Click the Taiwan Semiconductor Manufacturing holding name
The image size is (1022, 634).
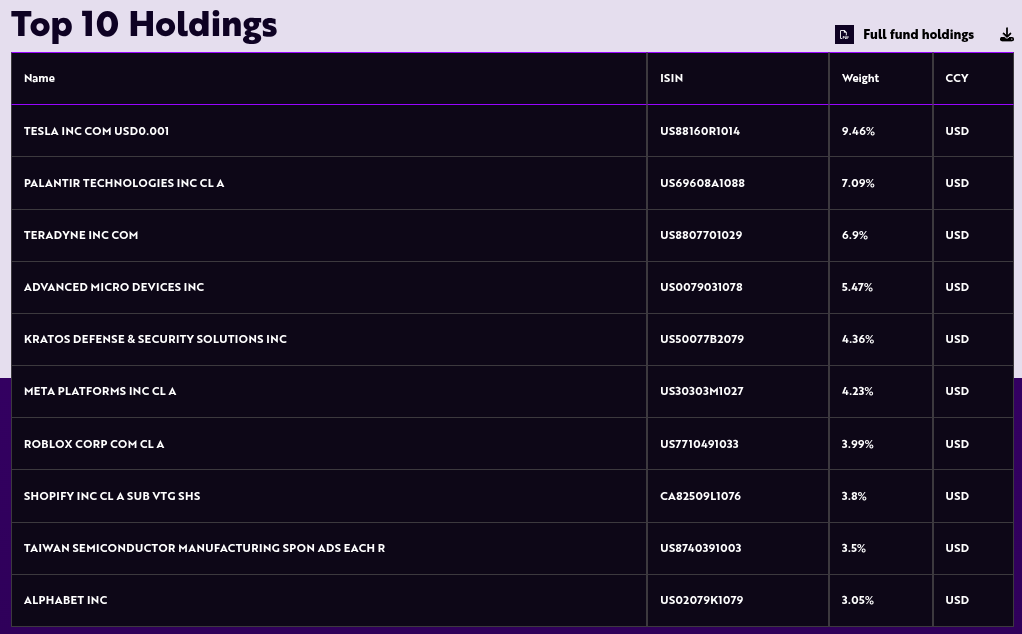204,548
